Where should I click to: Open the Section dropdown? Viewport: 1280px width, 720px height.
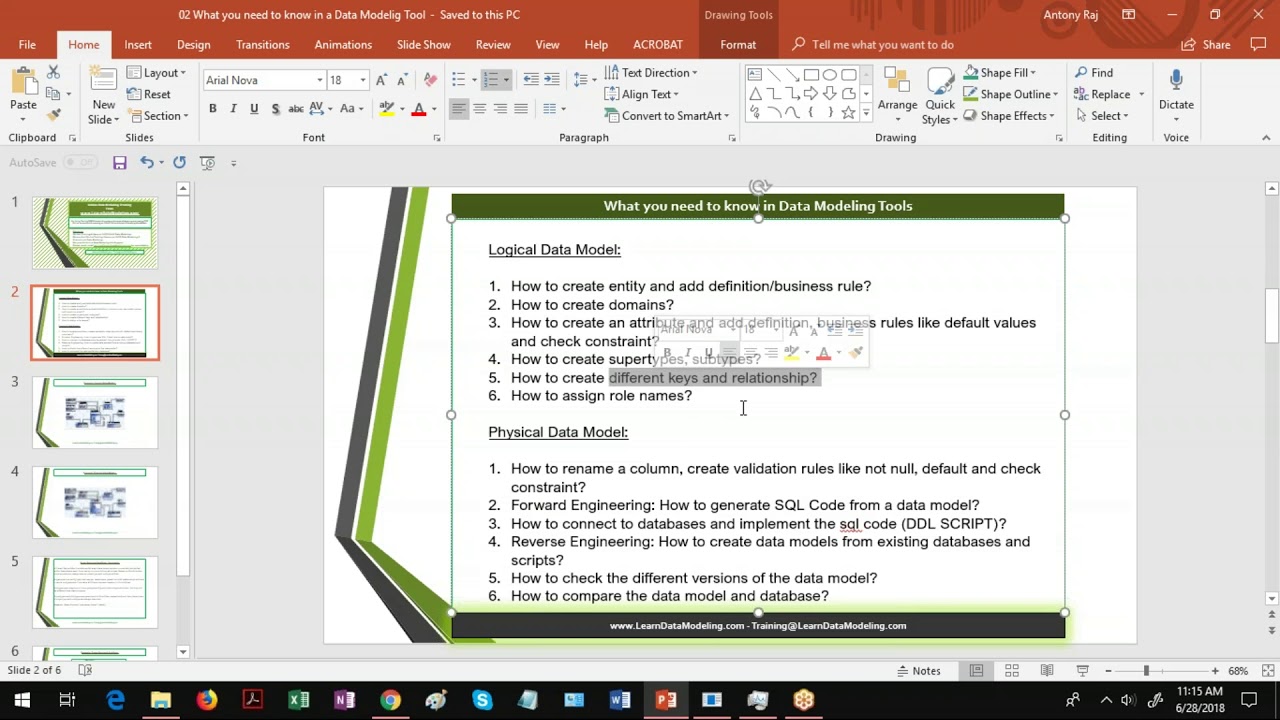coord(158,116)
